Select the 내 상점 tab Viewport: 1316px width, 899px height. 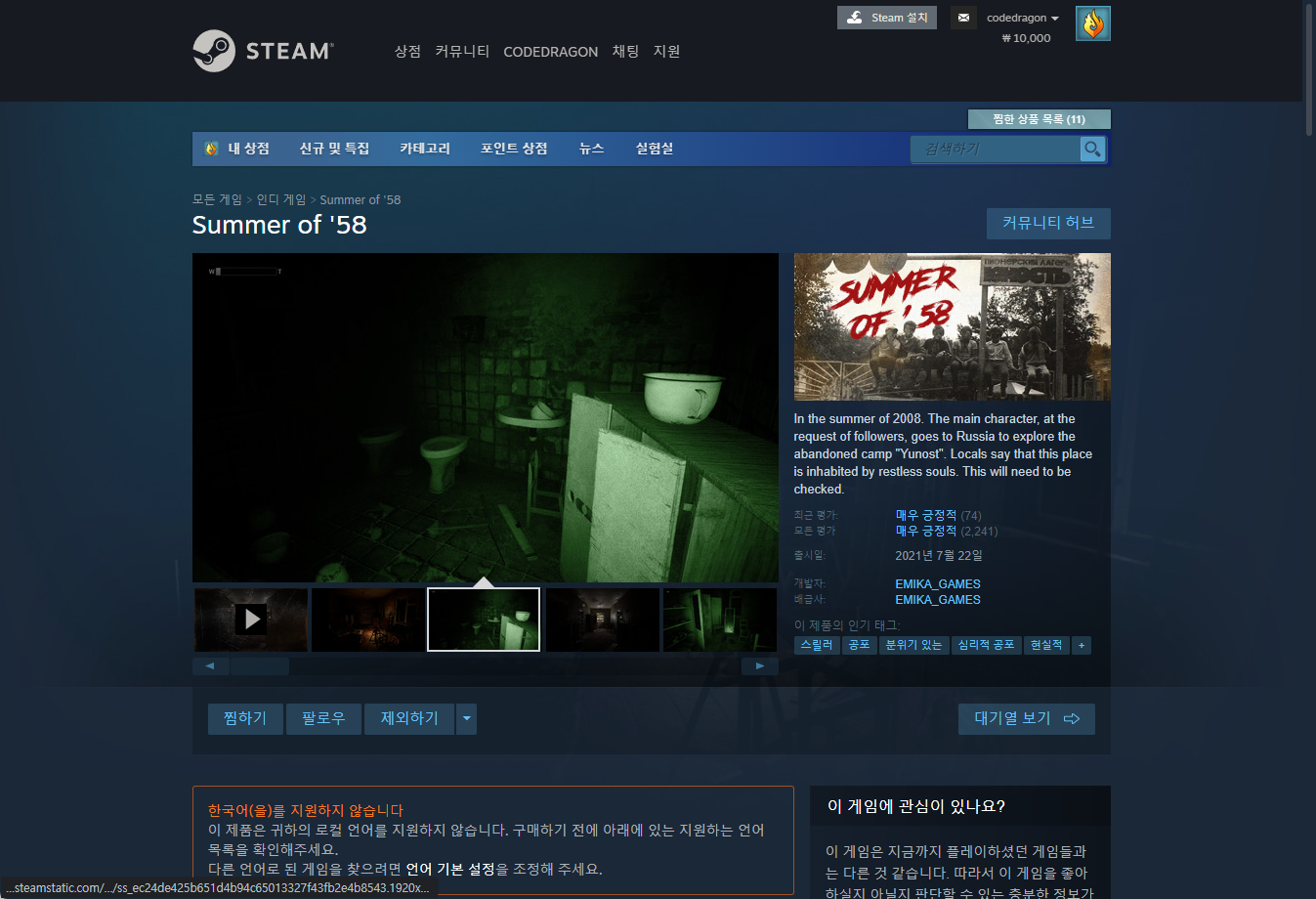(237, 149)
